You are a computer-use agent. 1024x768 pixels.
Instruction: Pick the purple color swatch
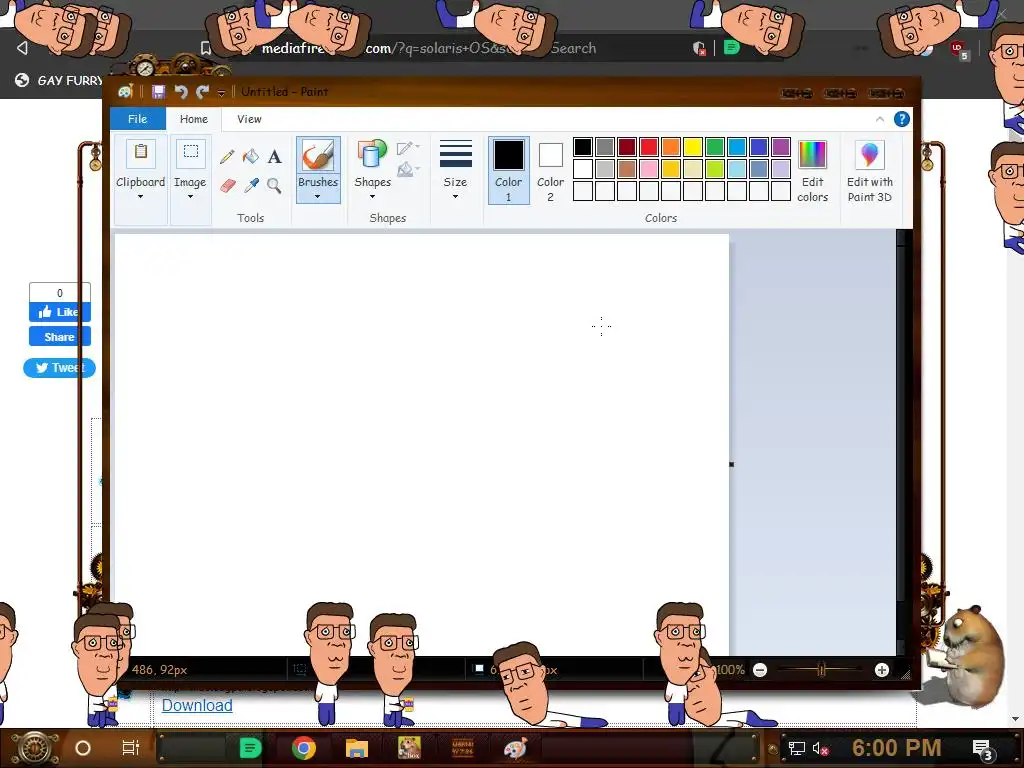781,147
